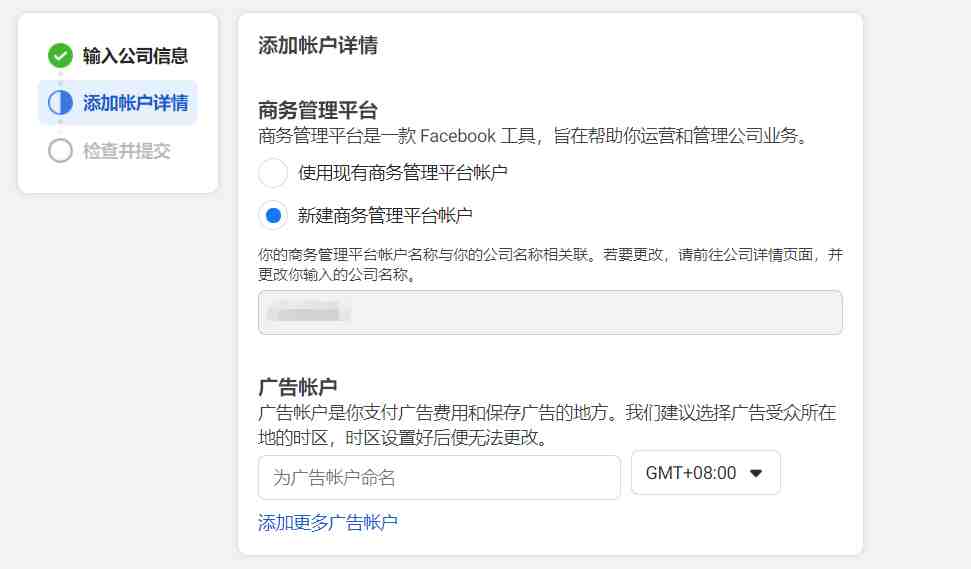Select 添加帐户详情 step in sidebar
This screenshot has width=971, height=569.
(x=118, y=103)
